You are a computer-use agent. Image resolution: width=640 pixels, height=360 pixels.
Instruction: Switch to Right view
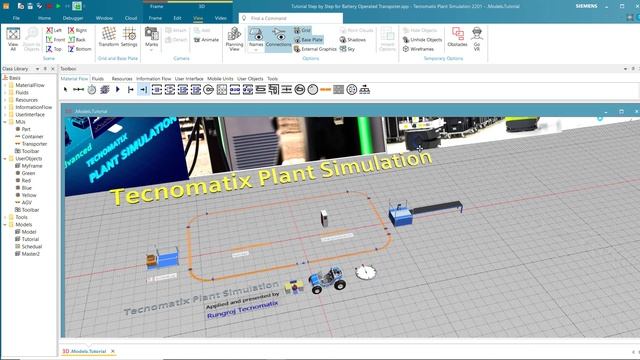[x=77, y=30]
